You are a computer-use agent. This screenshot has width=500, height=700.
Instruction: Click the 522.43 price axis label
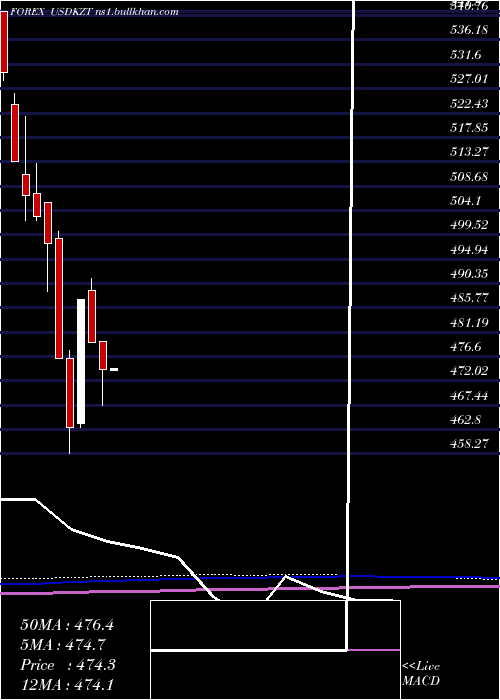(469, 104)
